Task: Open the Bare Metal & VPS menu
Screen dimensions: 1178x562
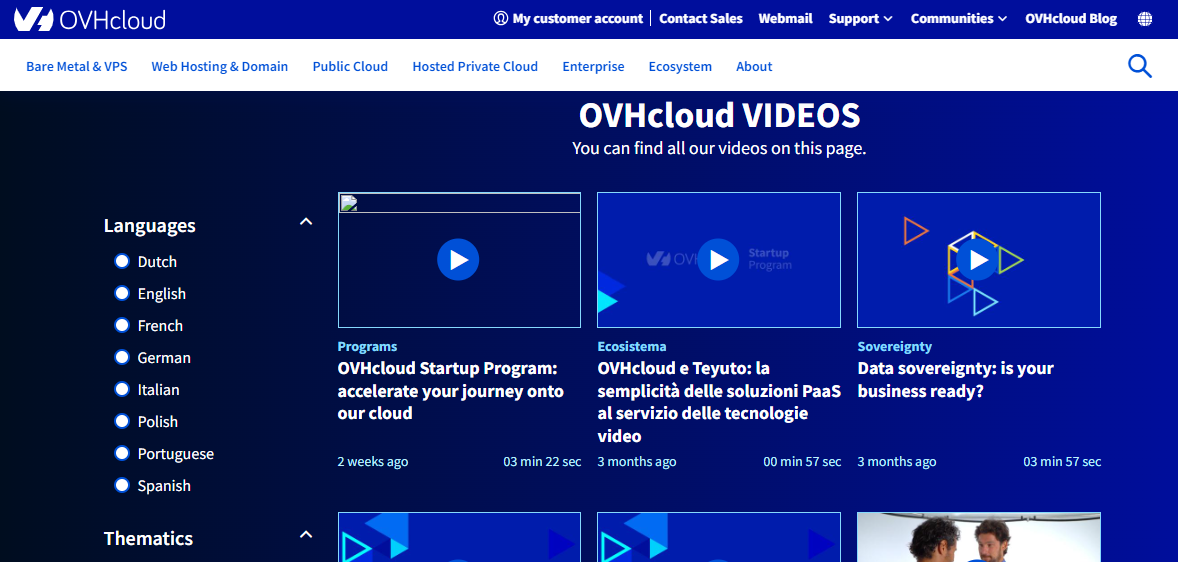Action: pos(77,66)
